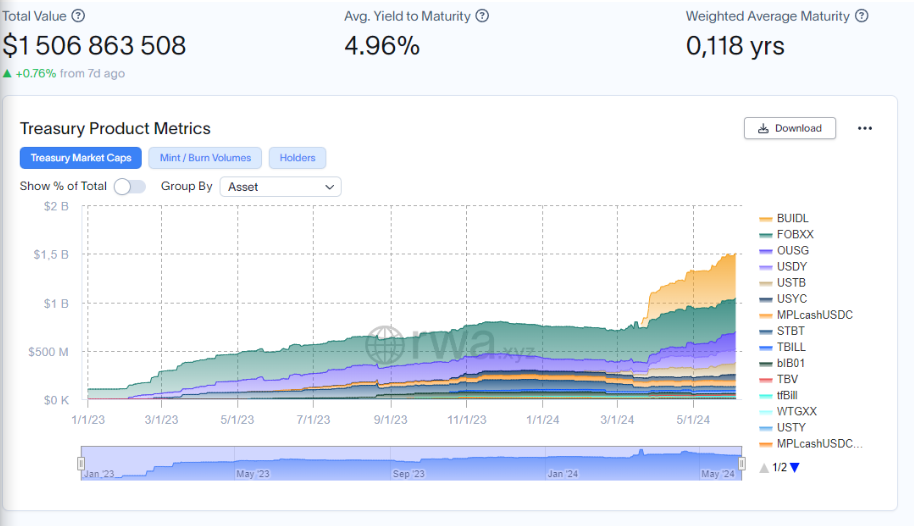Switch to the Holders tab

[297, 158]
